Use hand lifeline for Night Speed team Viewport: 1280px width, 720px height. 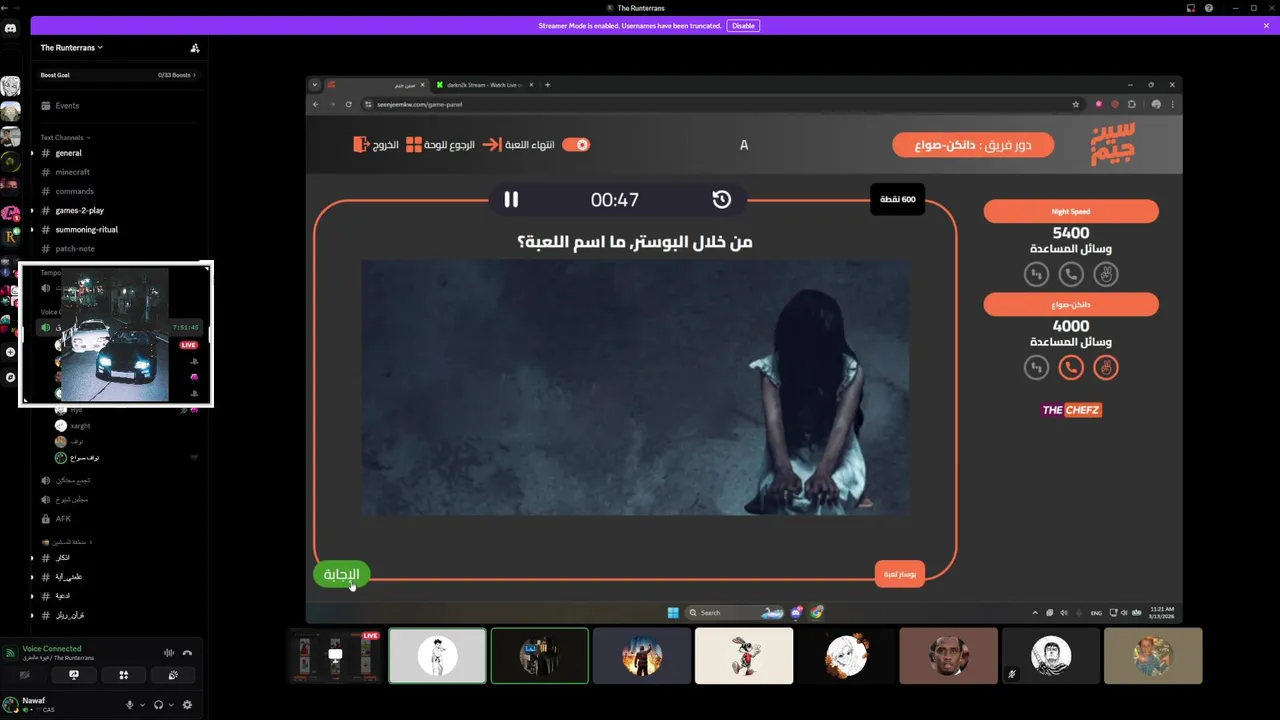(x=1105, y=274)
